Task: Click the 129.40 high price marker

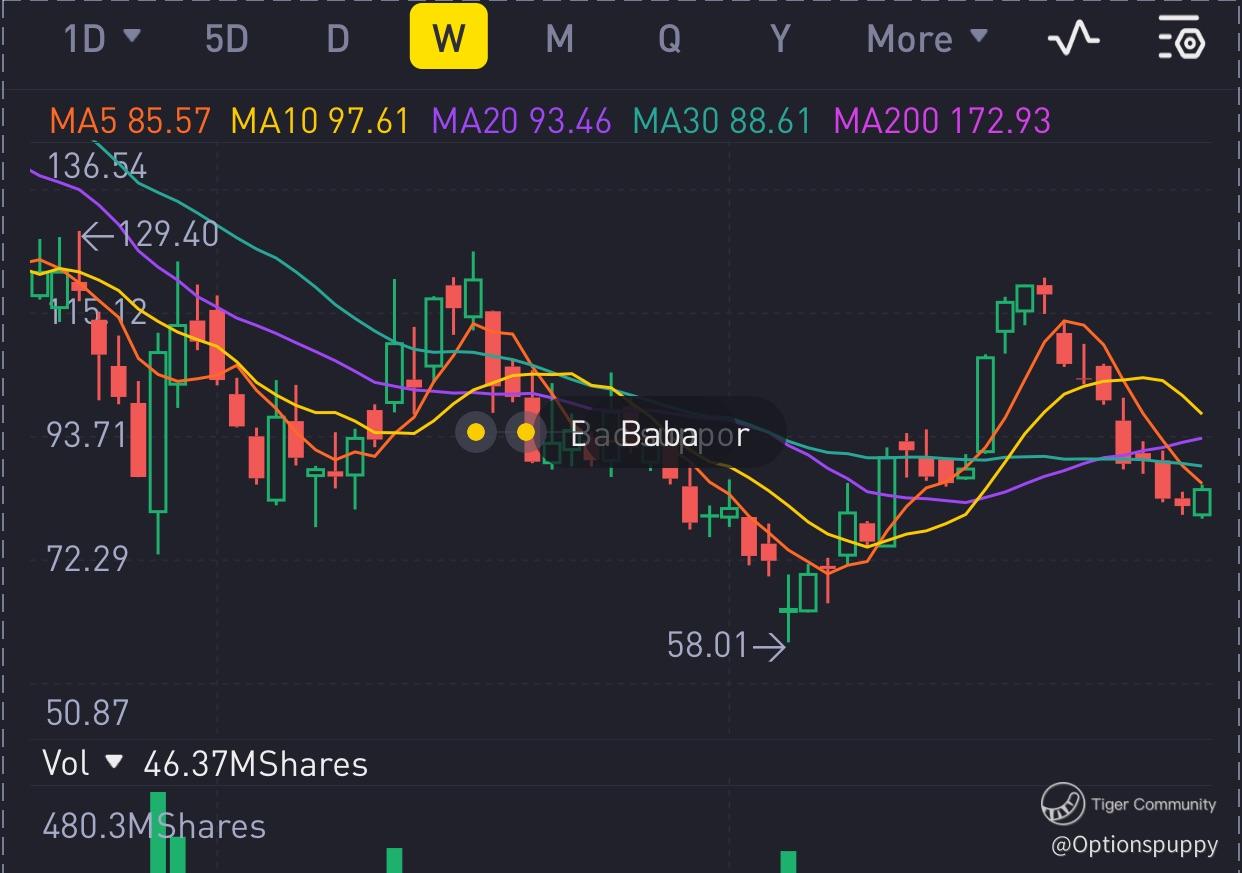Action: (150, 235)
